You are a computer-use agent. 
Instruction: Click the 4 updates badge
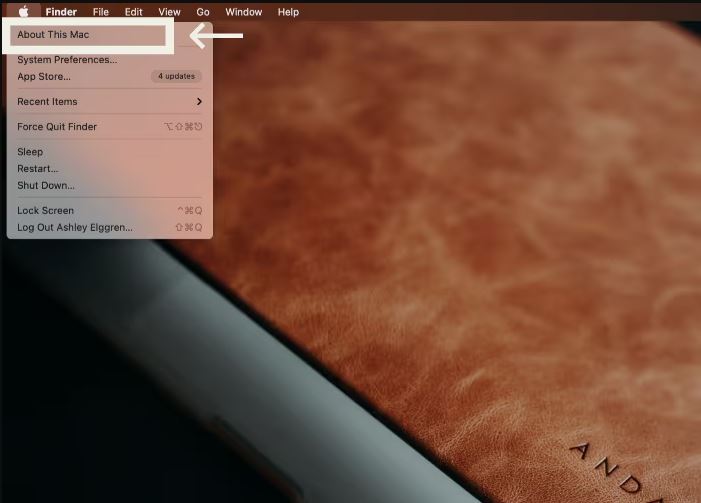pos(177,76)
